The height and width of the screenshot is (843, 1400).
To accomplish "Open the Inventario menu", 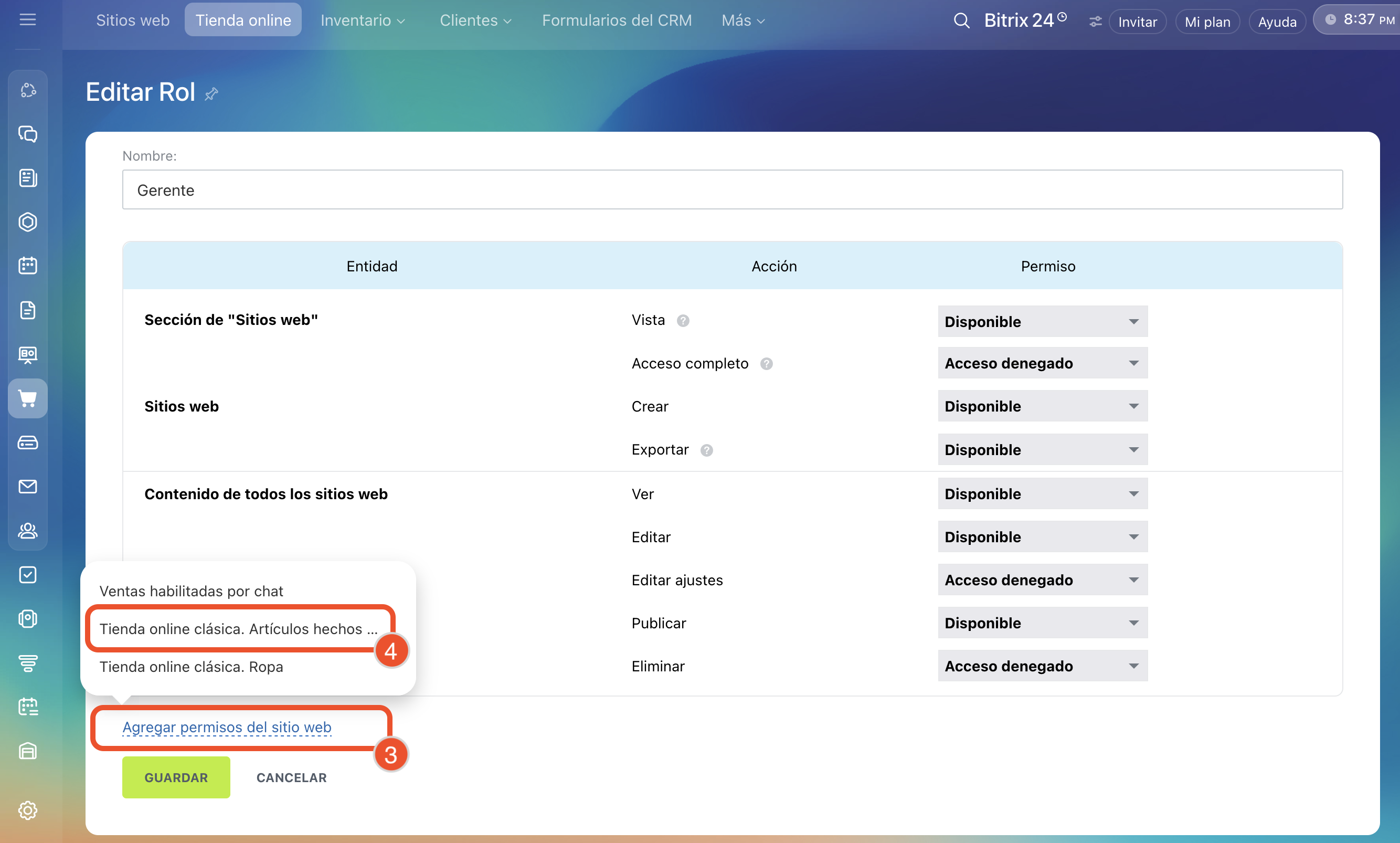I will 362,20.
